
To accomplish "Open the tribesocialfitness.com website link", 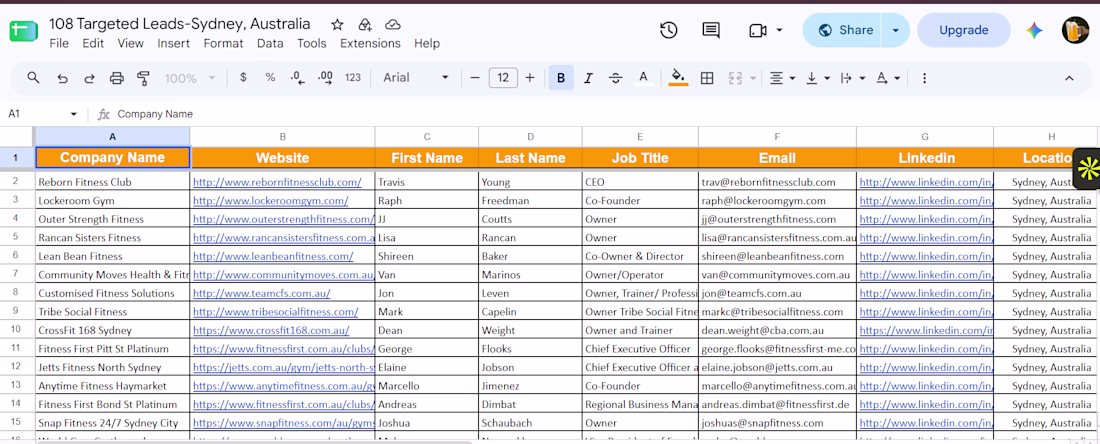I will [x=276, y=311].
